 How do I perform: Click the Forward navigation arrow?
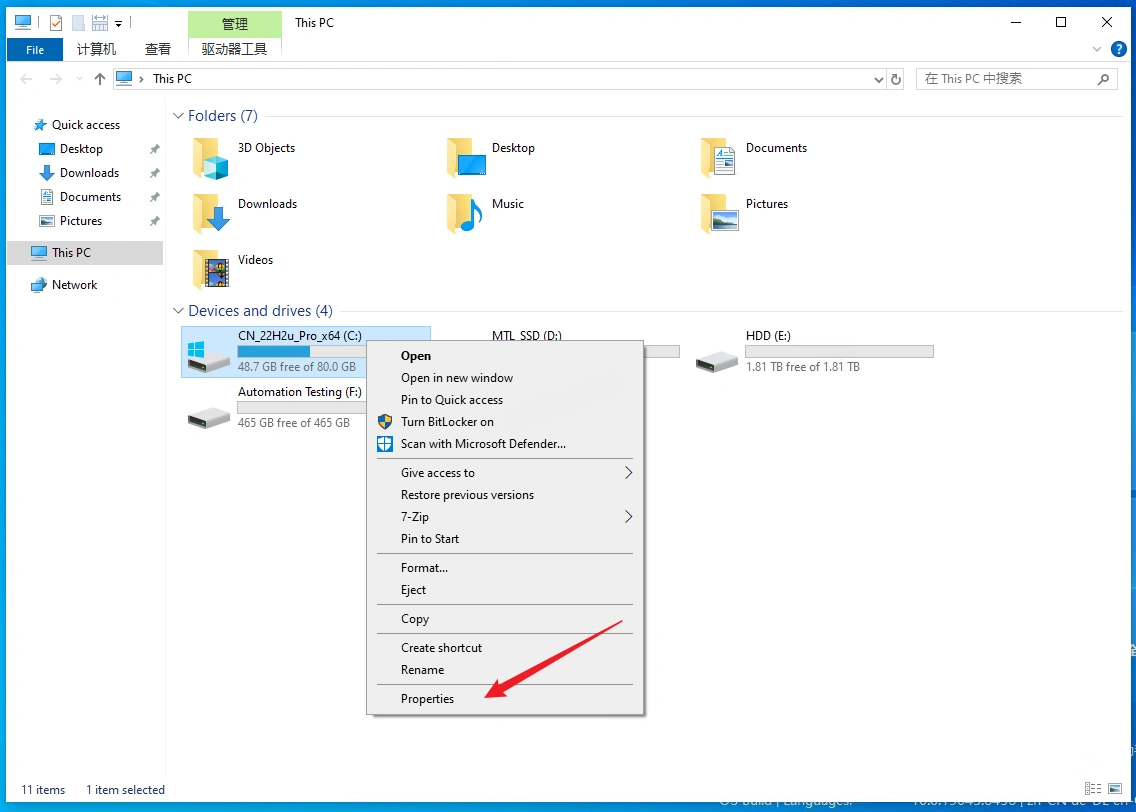pyautogui.click(x=55, y=79)
